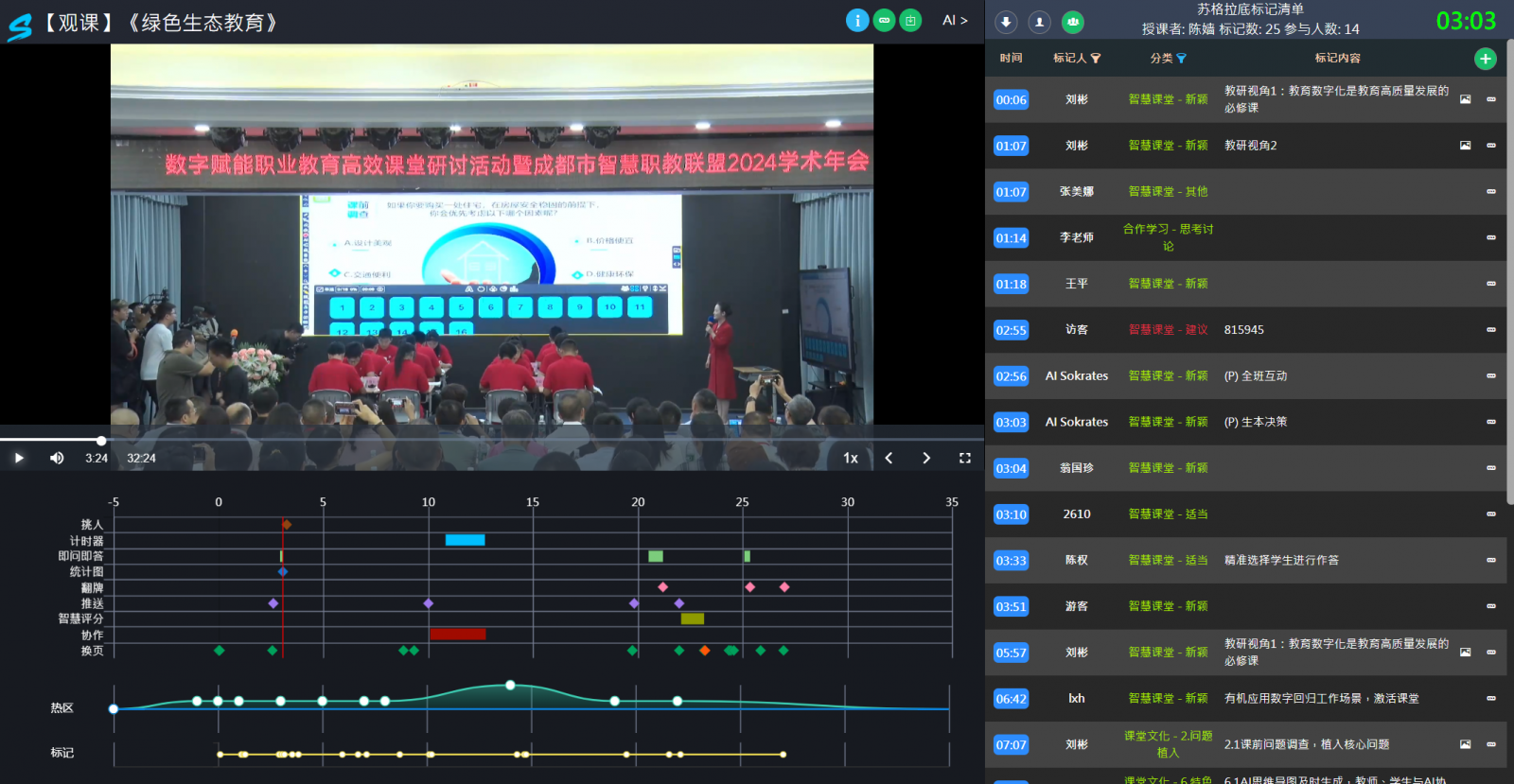Click the green group people icon
The height and width of the screenshot is (784, 1514).
pyautogui.click(x=1072, y=22)
